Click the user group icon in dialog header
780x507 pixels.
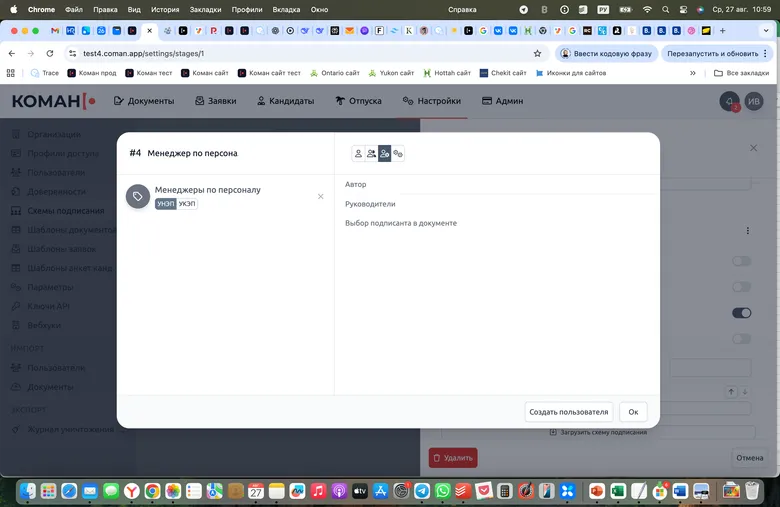point(371,154)
